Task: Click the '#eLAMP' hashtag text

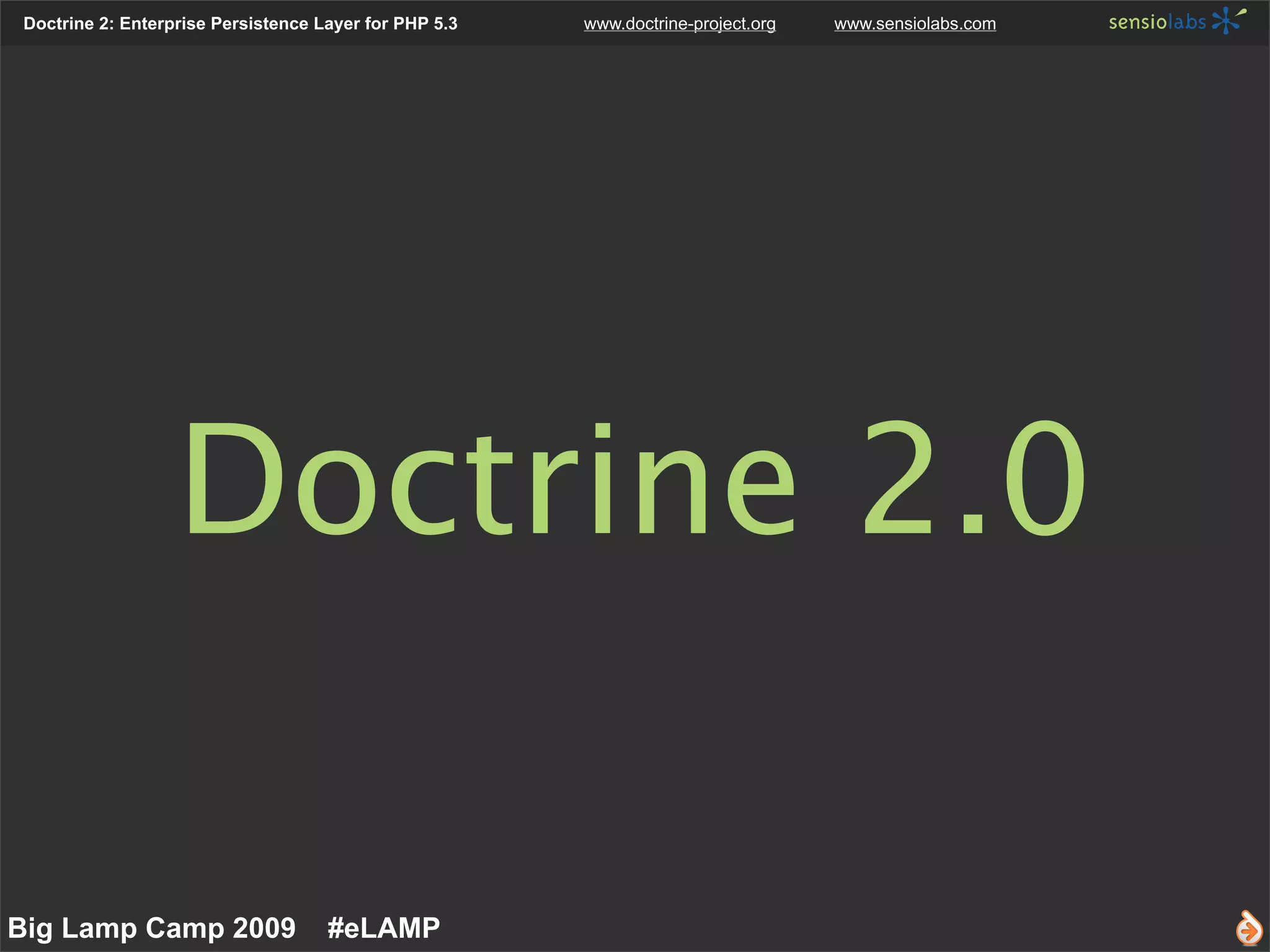Action: pyautogui.click(x=384, y=928)
